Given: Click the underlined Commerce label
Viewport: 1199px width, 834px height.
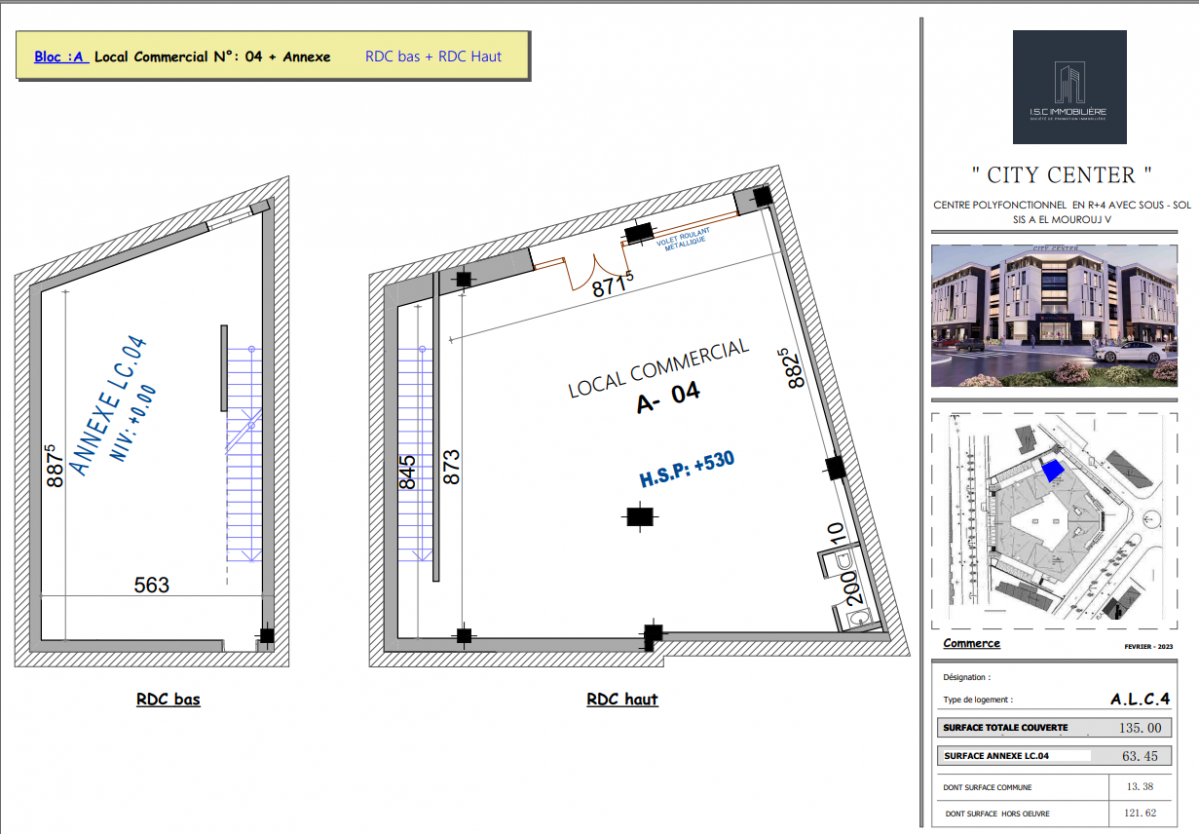Looking at the screenshot, I should point(971,643).
